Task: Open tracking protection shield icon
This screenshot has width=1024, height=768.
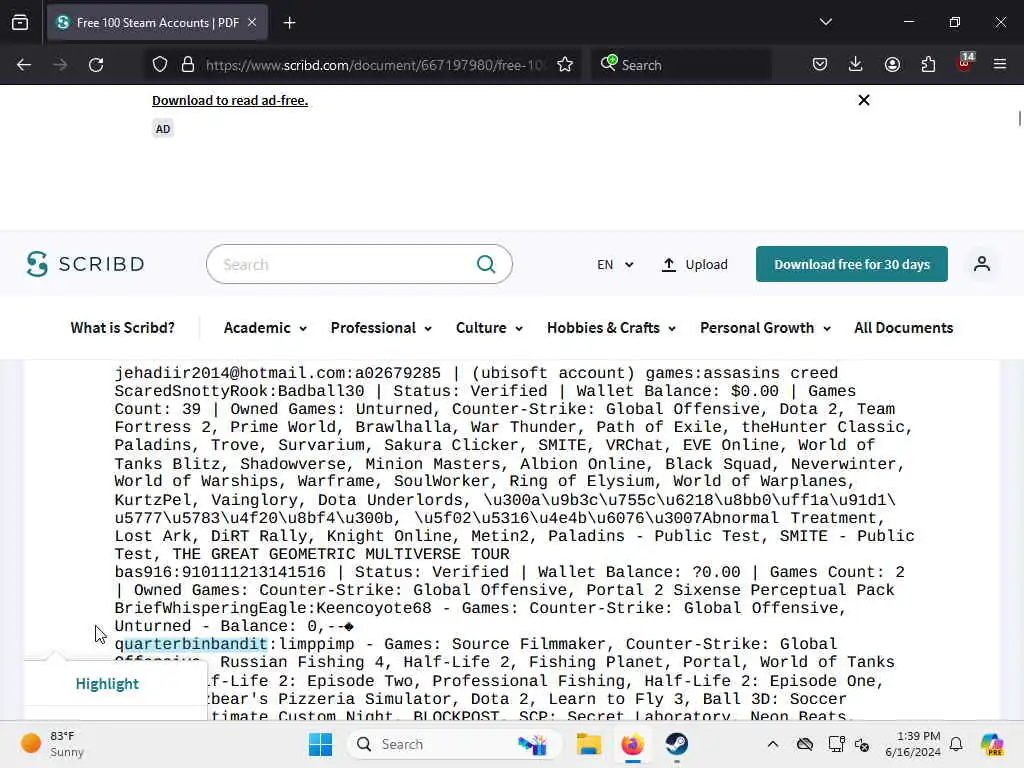Action: [160, 65]
